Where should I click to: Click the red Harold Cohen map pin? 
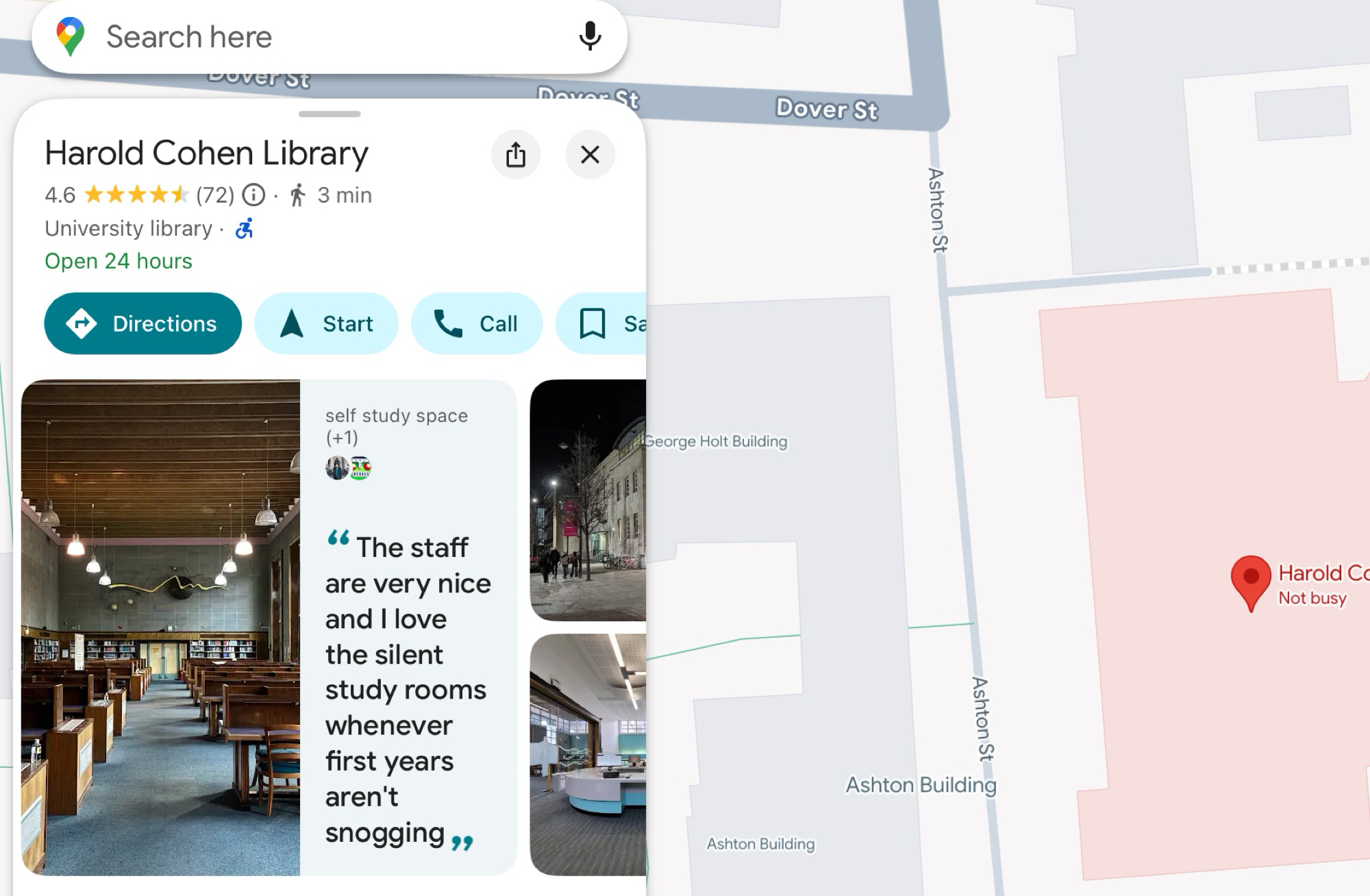coord(1251,580)
